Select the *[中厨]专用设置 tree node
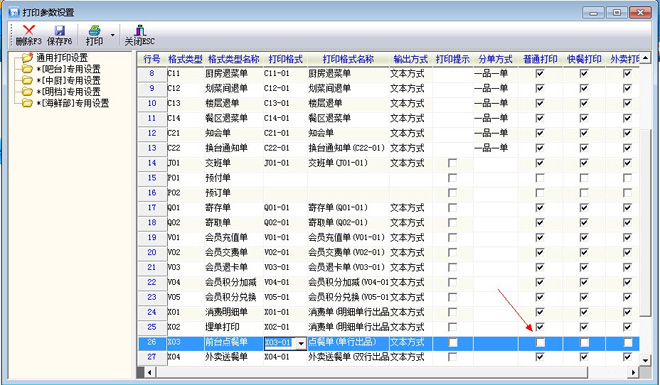 (68, 80)
